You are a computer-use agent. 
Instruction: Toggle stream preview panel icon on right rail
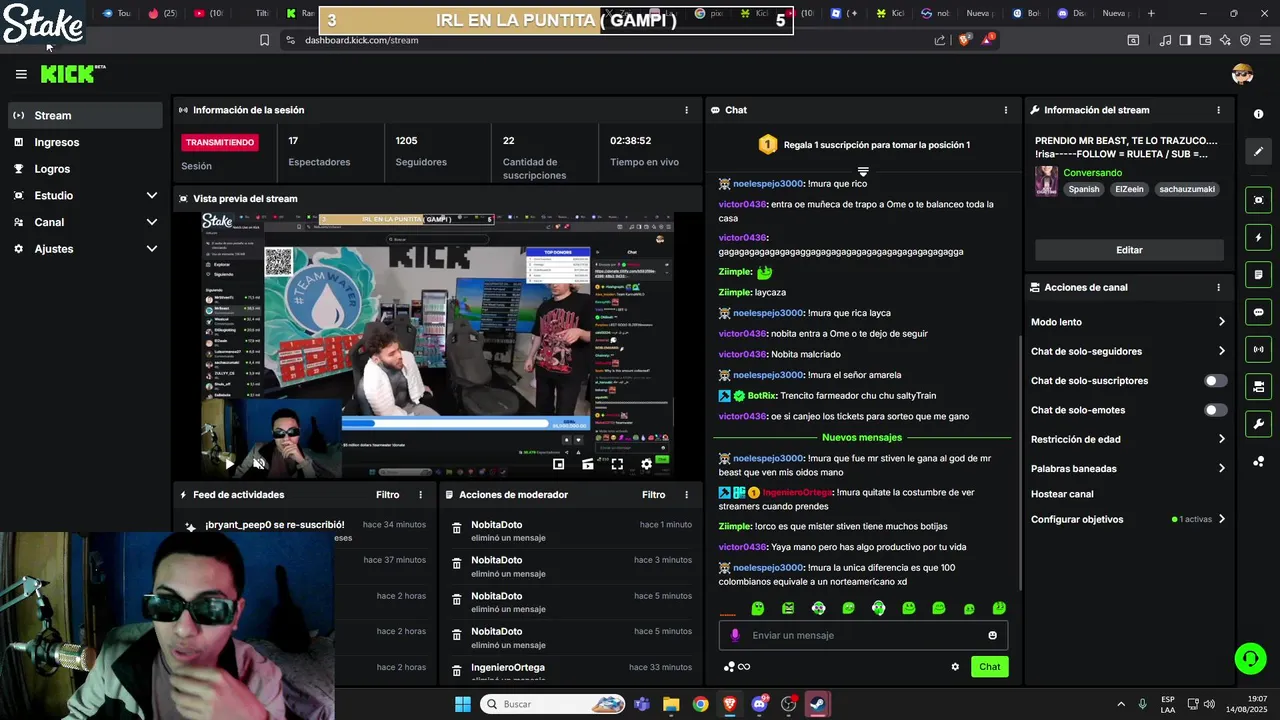pos(1259,200)
